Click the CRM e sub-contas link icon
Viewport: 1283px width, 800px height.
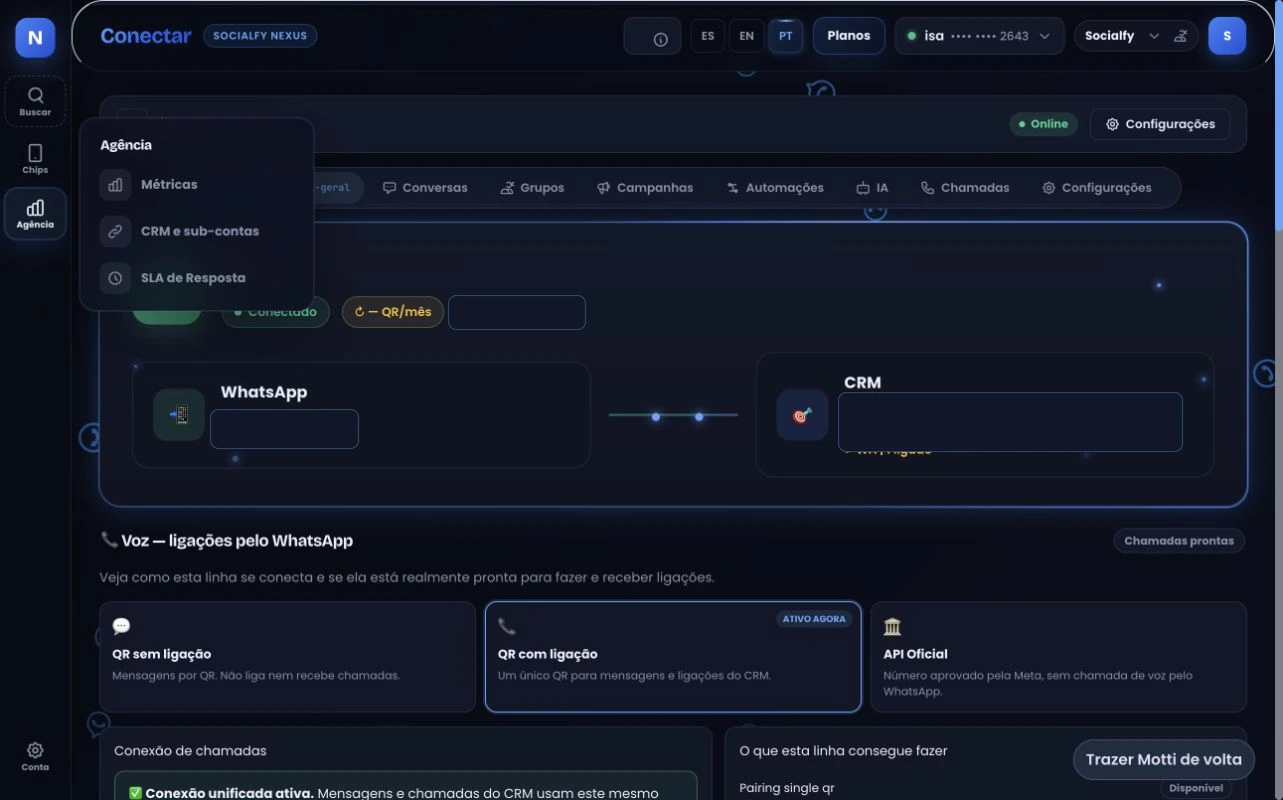coord(115,231)
